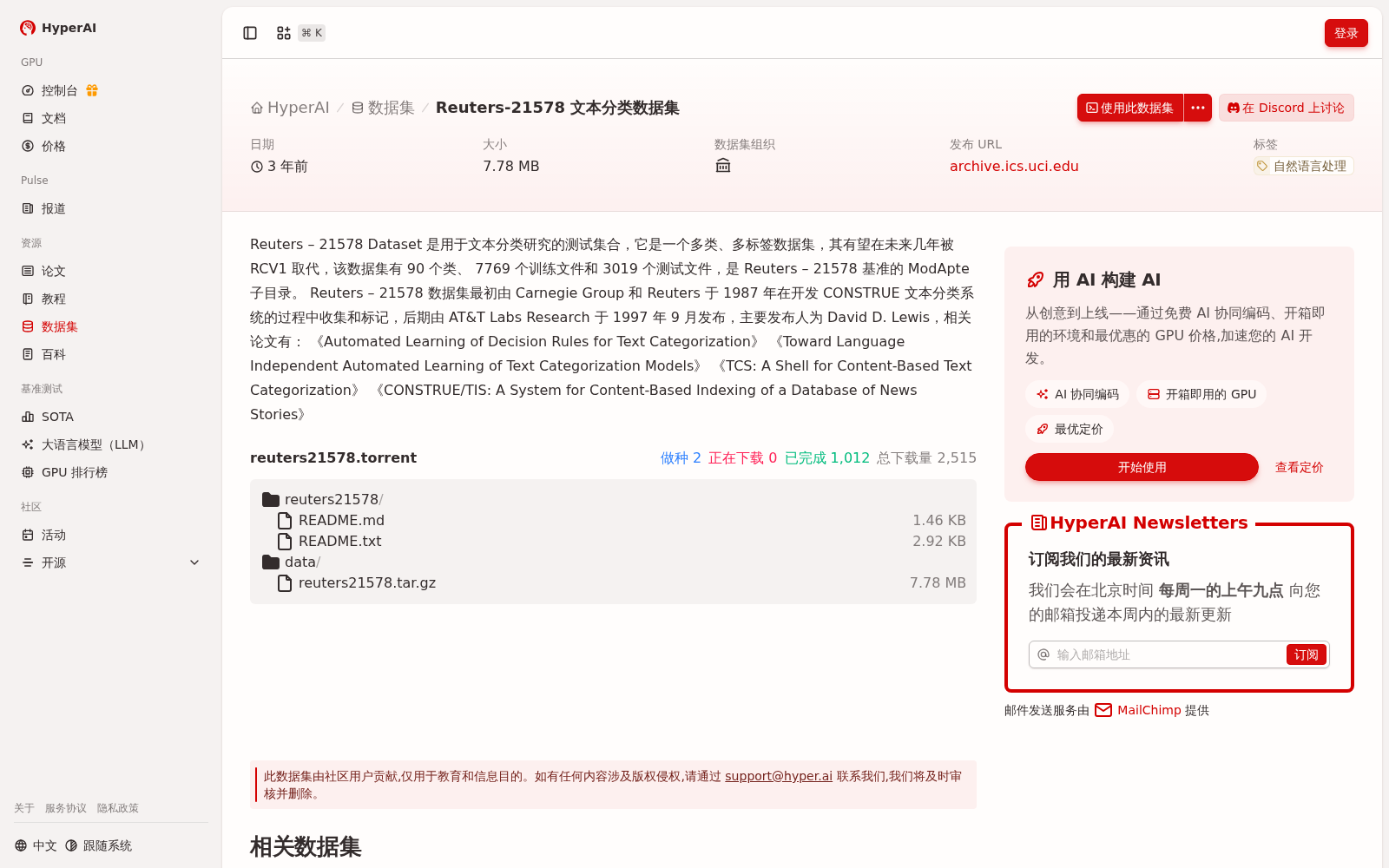
Task: Click the 开箱即用的 GPU chip
Action: coord(1201,394)
